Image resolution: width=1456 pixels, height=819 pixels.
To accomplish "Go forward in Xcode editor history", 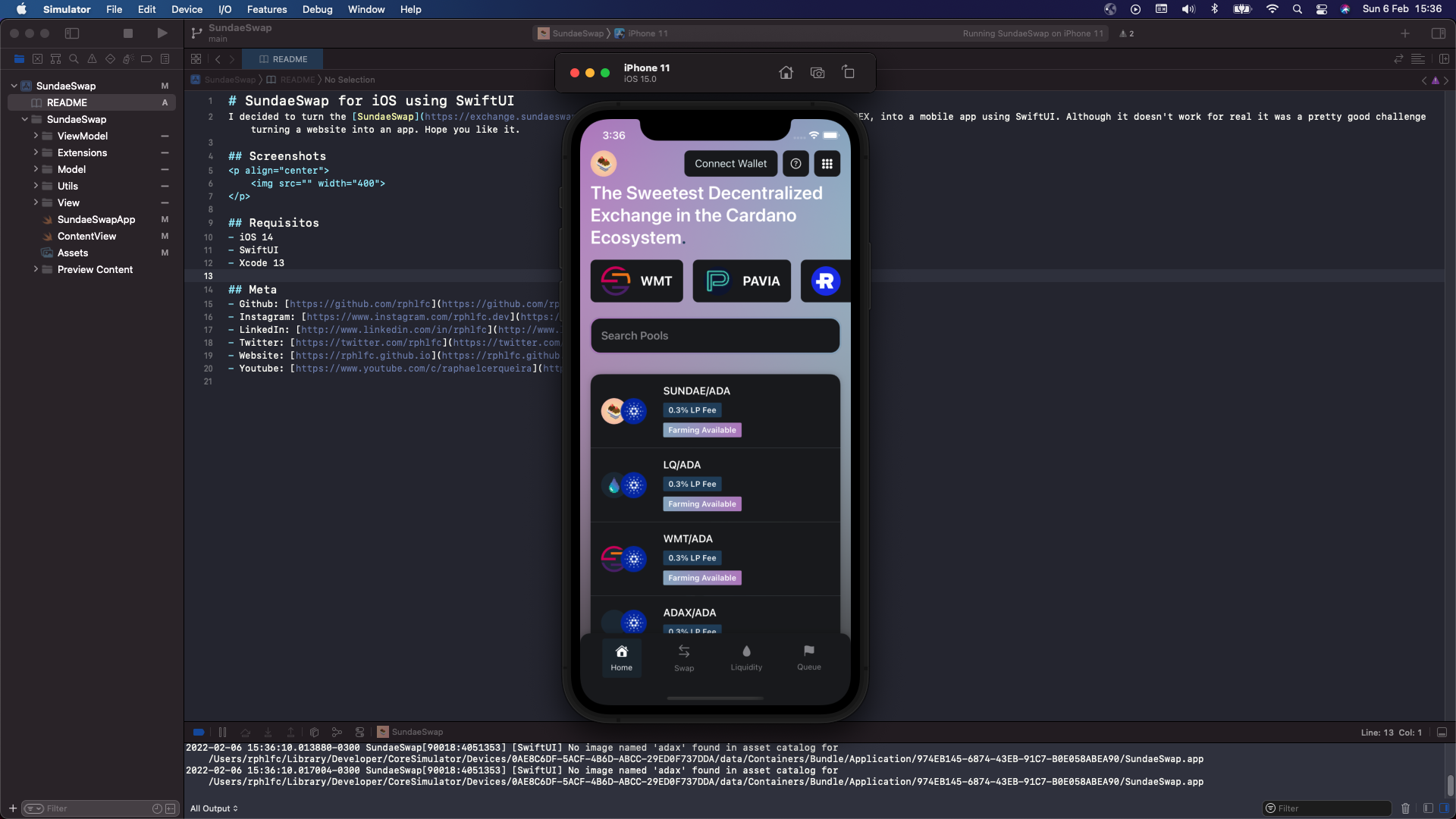I will tap(232, 59).
